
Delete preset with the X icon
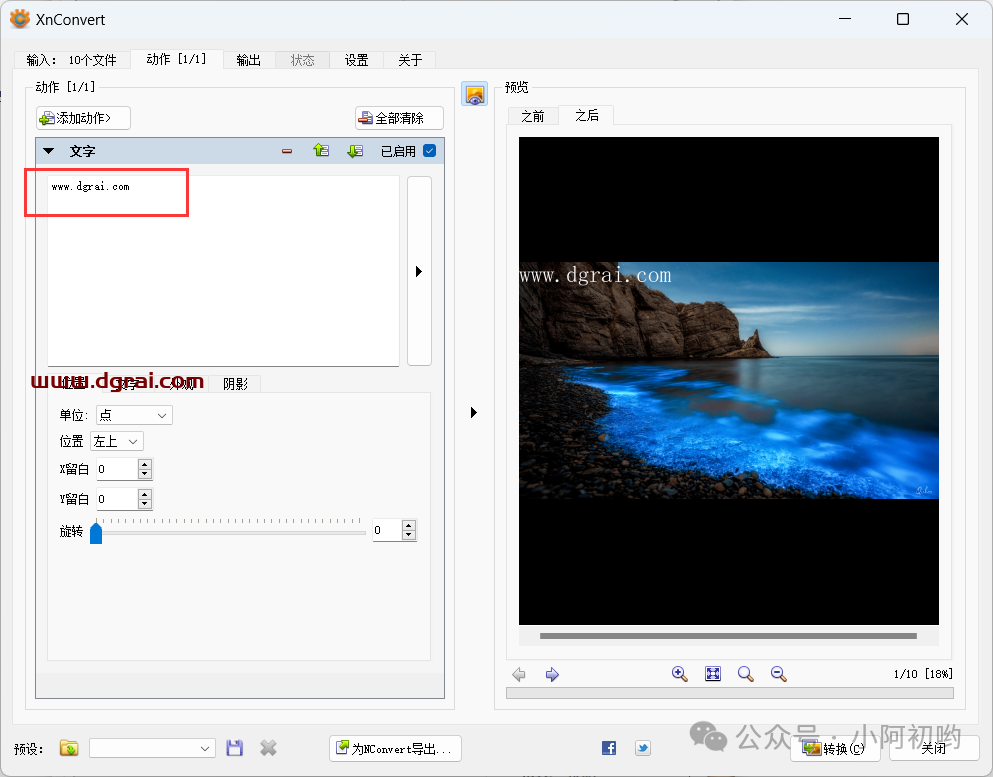point(269,749)
